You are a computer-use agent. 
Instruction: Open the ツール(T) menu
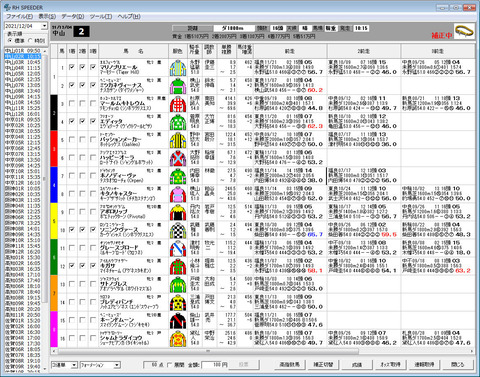101,16
